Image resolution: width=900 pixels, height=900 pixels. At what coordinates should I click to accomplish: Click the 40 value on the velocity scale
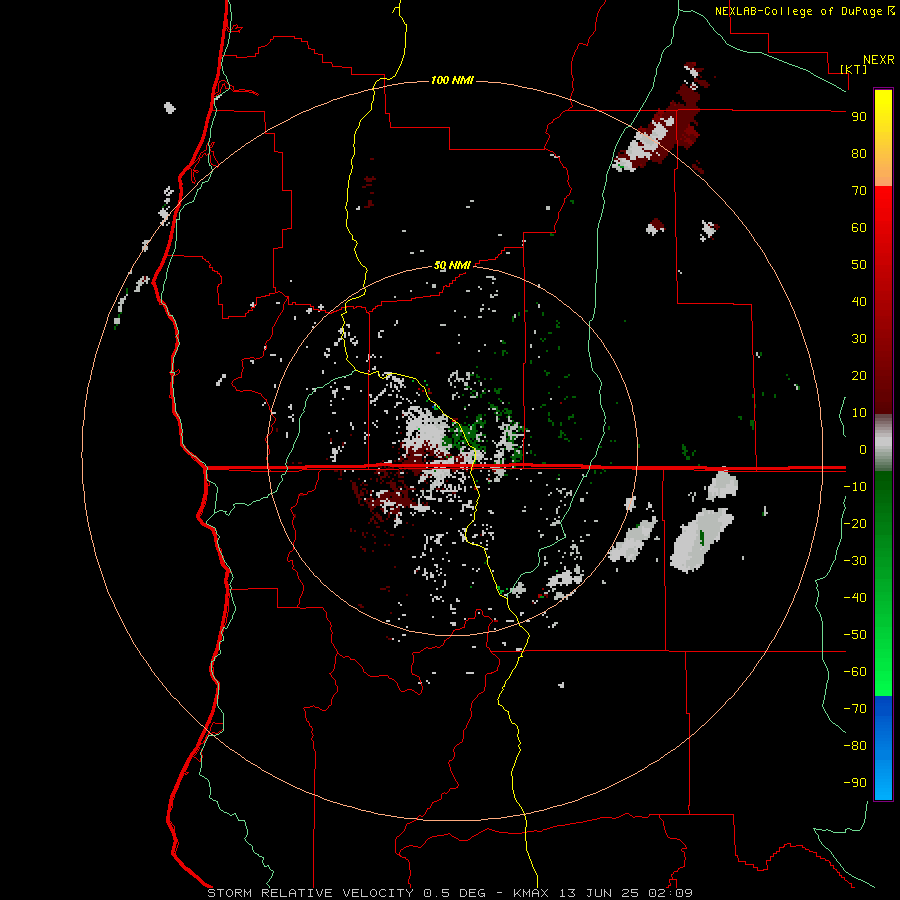coord(859,302)
